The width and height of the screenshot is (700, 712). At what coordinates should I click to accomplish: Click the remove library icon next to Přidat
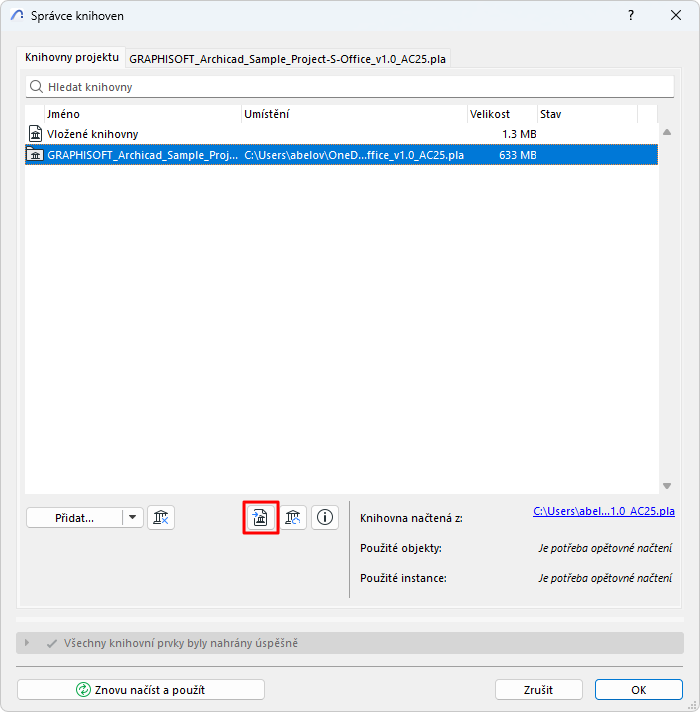161,518
